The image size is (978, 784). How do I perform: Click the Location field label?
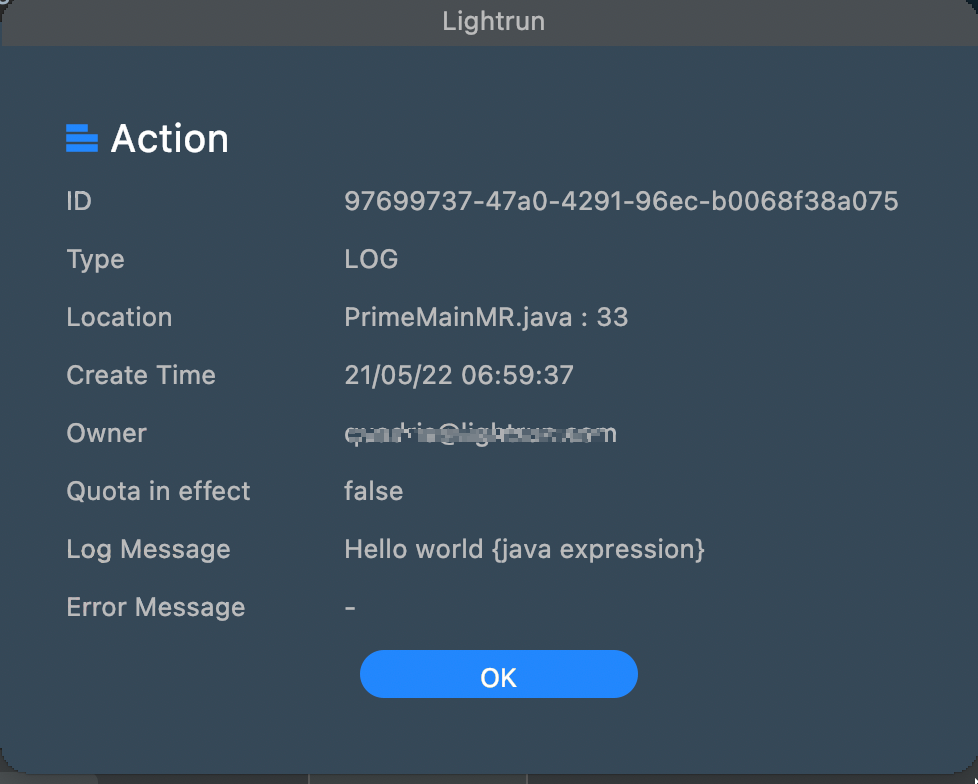point(119,317)
